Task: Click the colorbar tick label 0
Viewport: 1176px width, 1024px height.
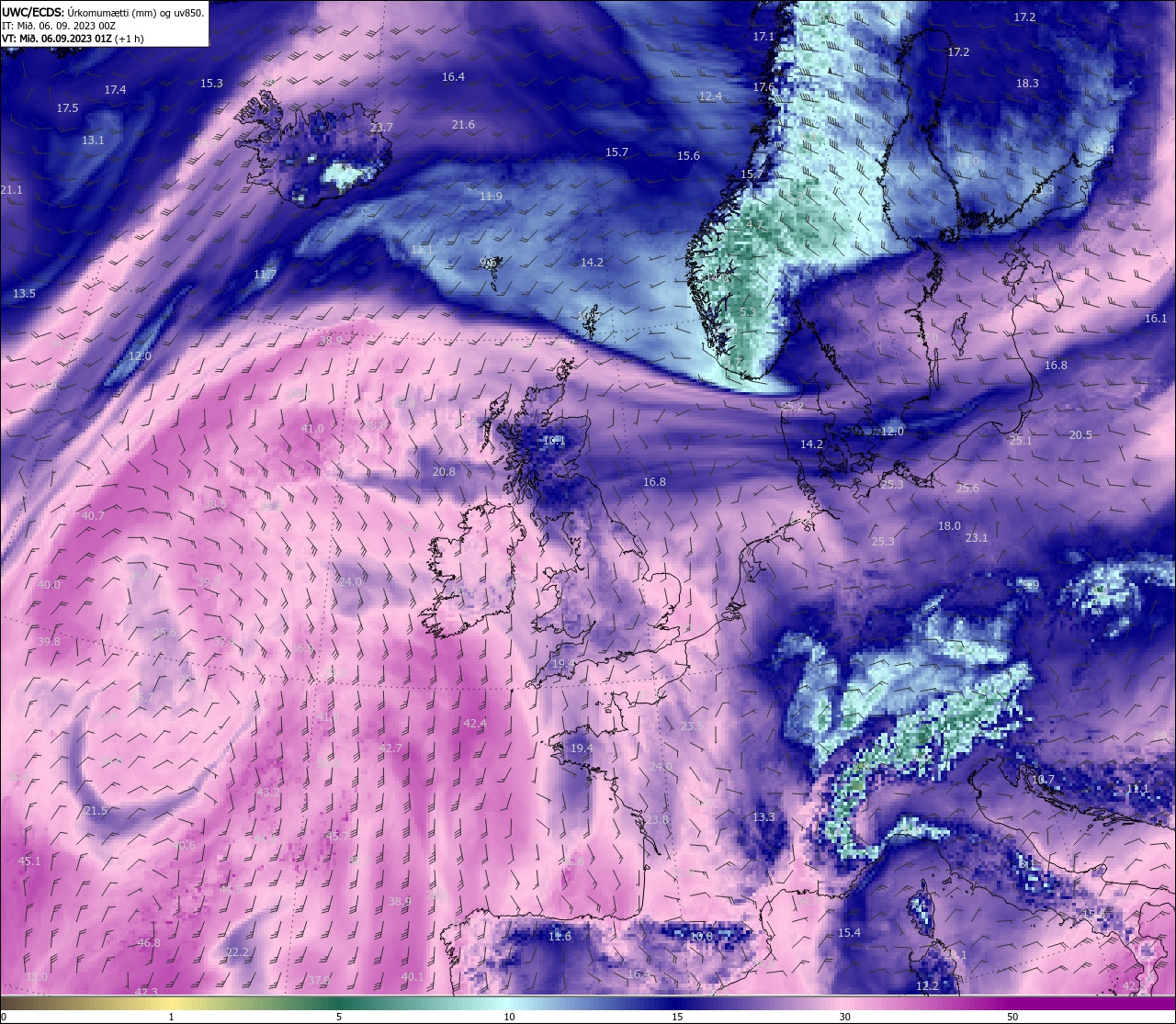Action: point(3,1017)
